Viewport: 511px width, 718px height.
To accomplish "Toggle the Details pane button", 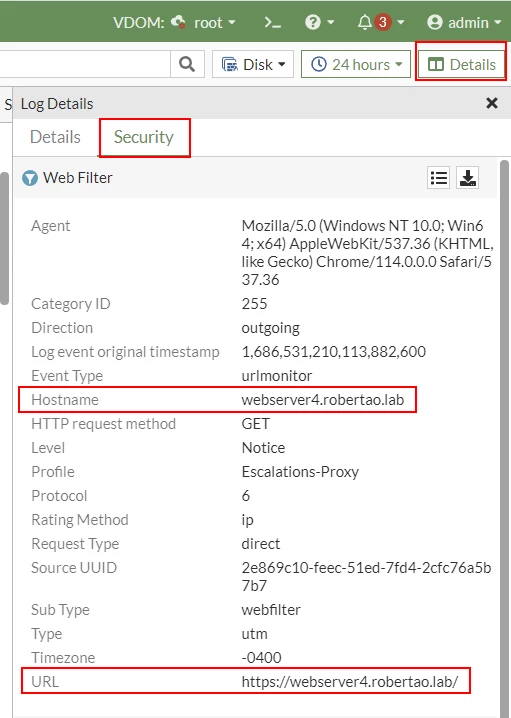I will click(461, 65).
